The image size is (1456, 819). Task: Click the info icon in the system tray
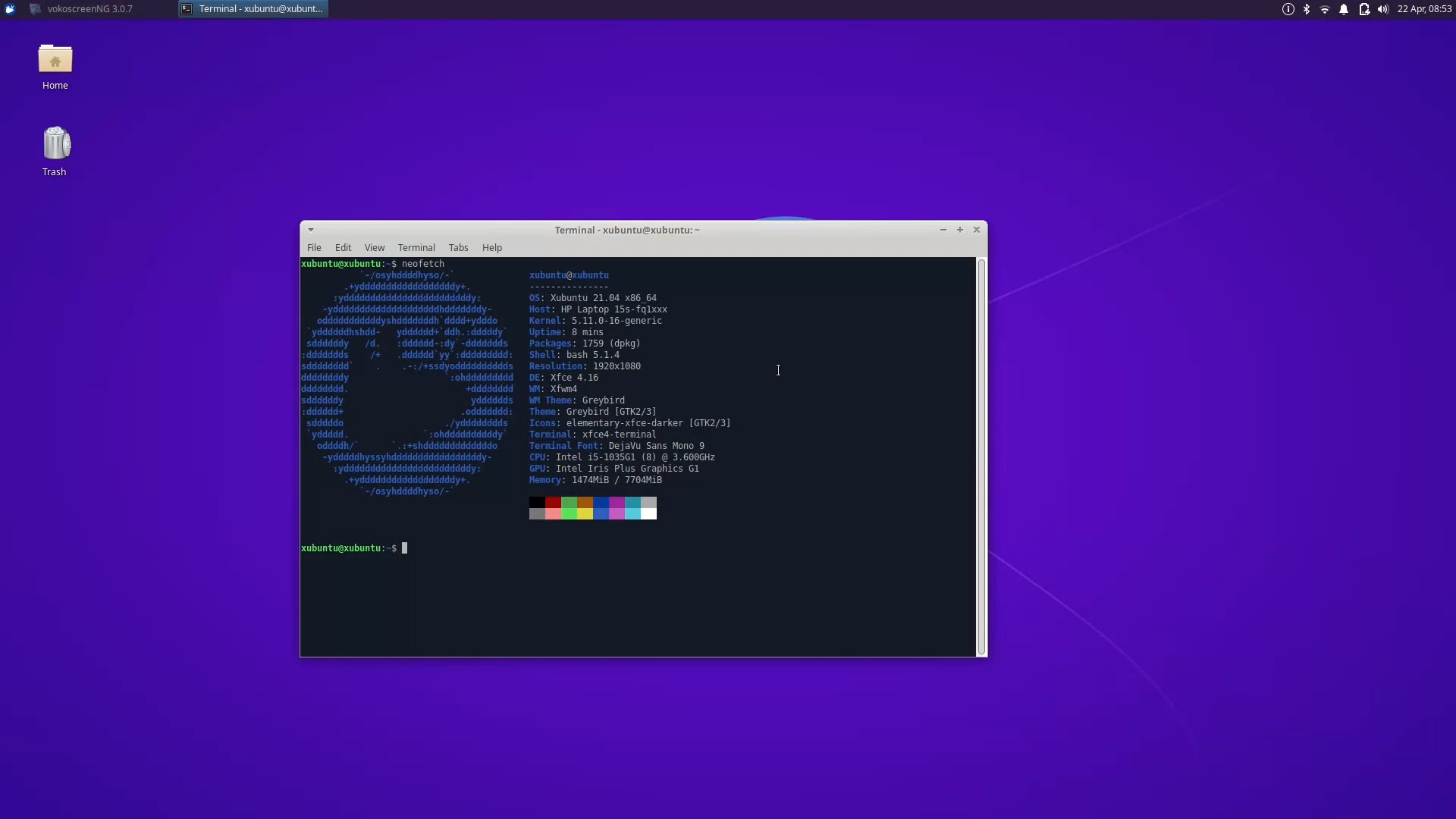click(1288, 9)
